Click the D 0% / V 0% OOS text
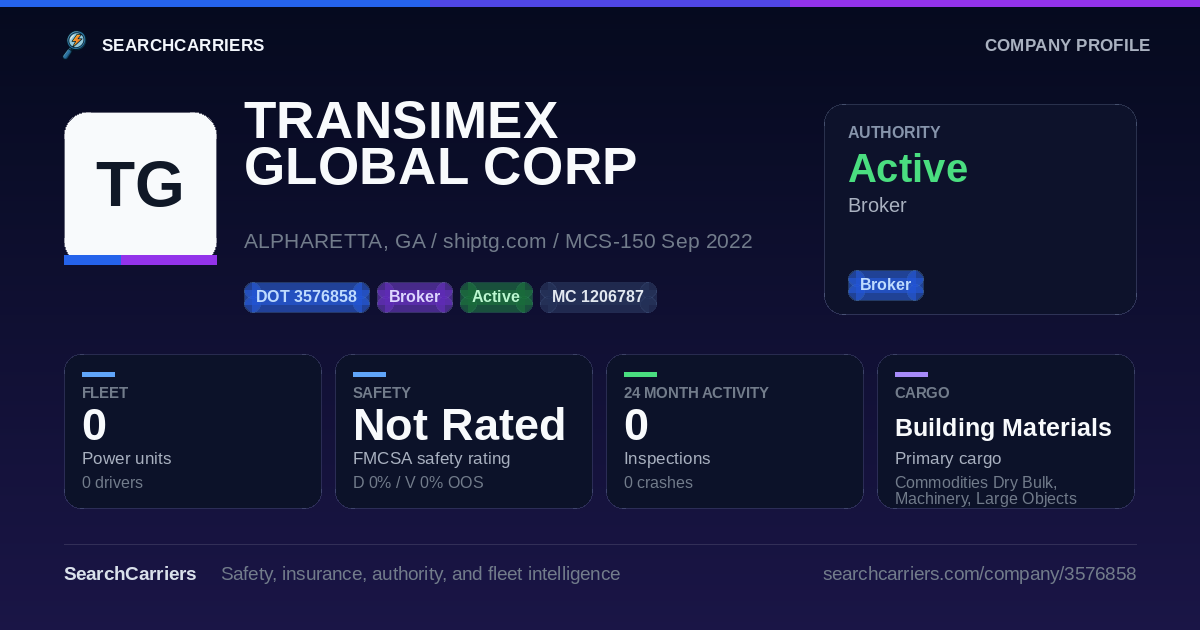This screenshot has height=630, width=1200. [418, 483]
